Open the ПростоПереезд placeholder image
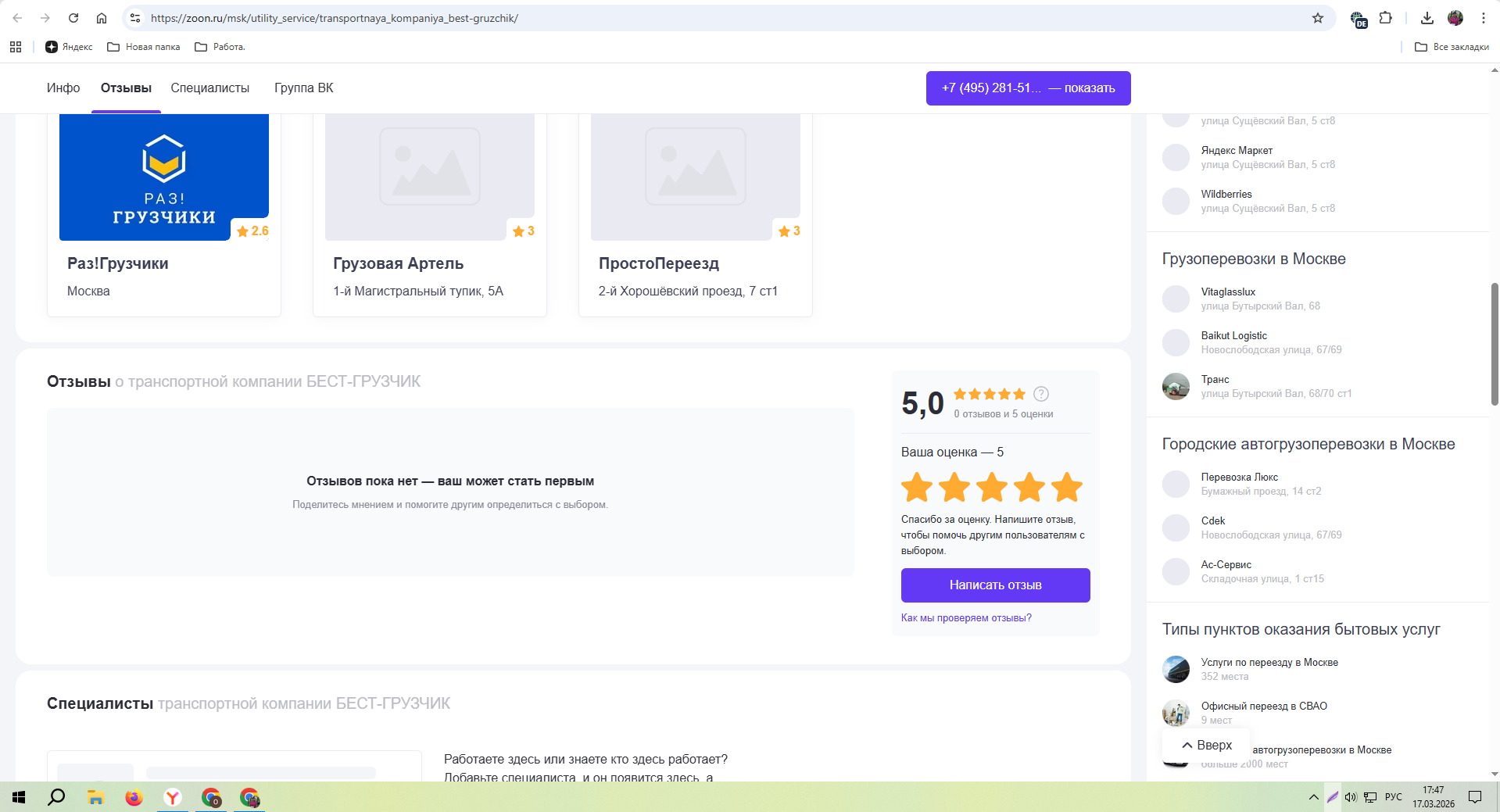 (696, 177)
